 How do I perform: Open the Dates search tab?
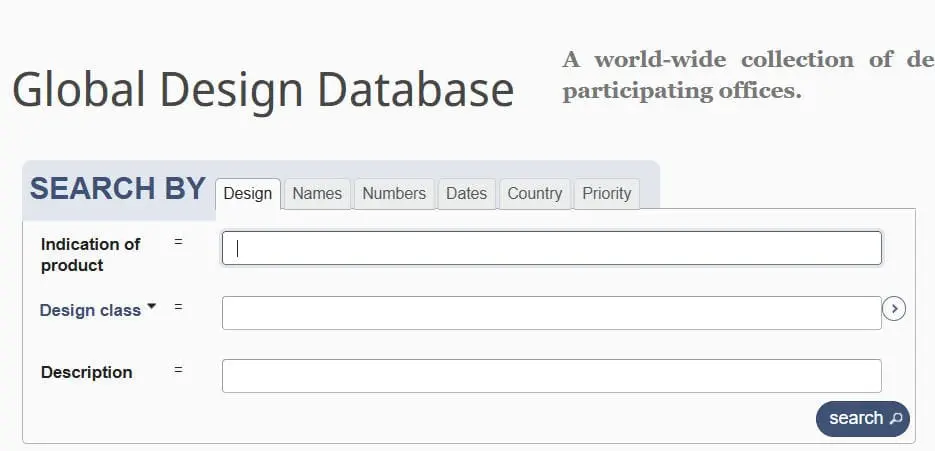point(466,194)
